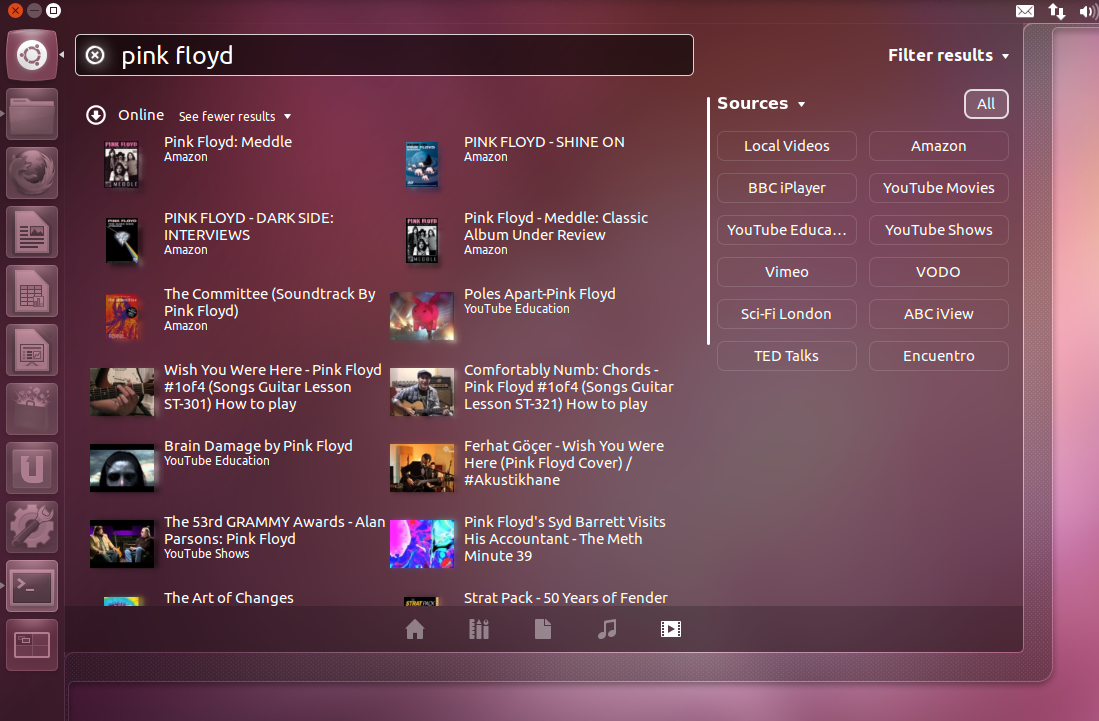Viewport: 1099px width, 721px height.
Task: Open Meddle: Classic Album Under Review cover
Action: (x=422, y=240)
